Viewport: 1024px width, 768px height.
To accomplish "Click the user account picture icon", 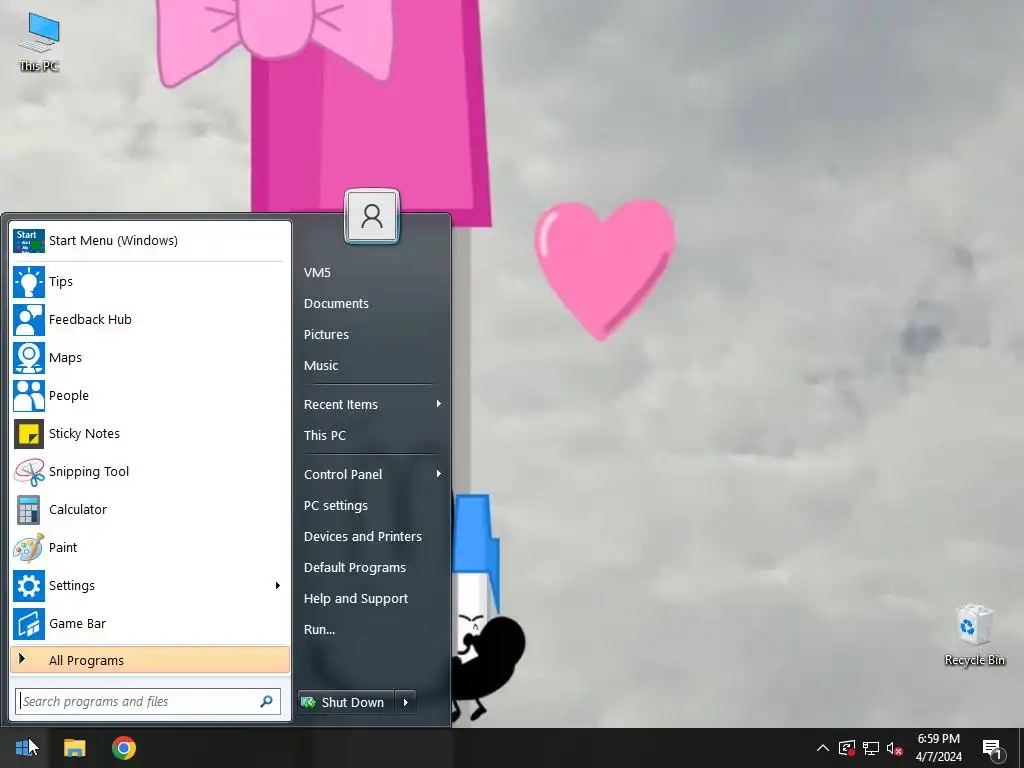I will click(372, 216).
